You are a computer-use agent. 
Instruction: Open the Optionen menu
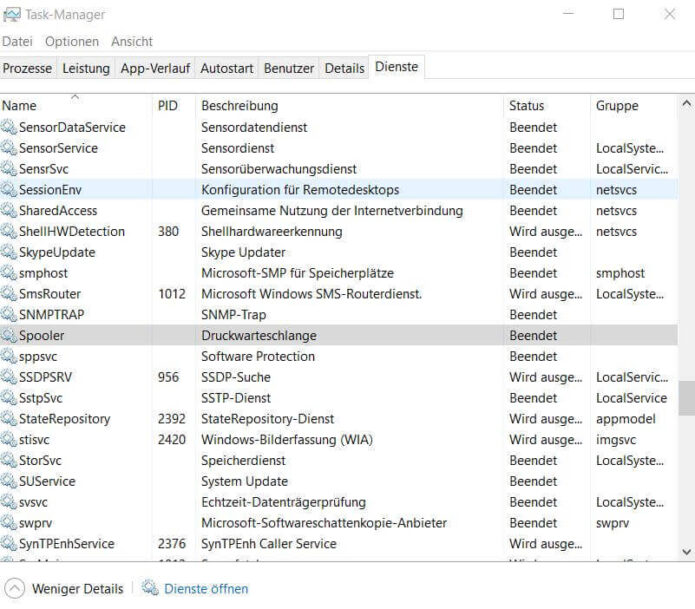(x=72, y=42)
